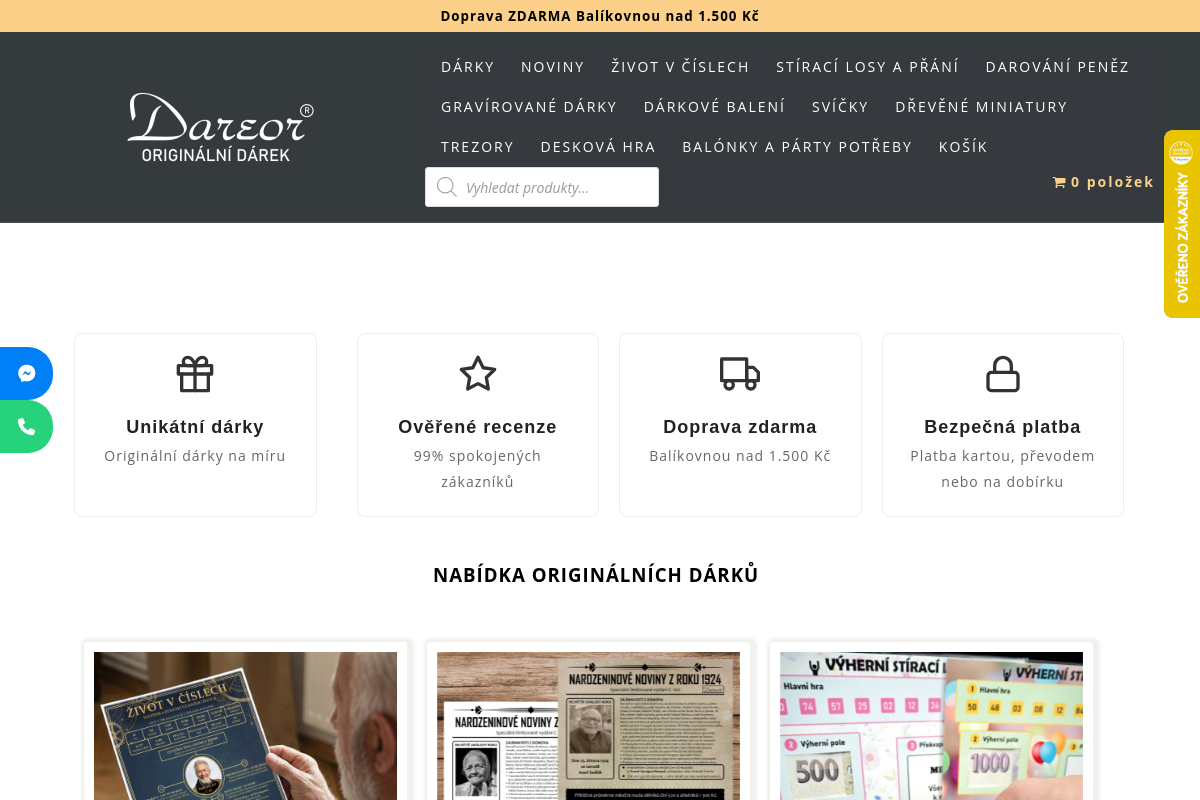Viewport: 1200px width, 800px height.
Task: Click the green phone call icon
Action: 26,426
